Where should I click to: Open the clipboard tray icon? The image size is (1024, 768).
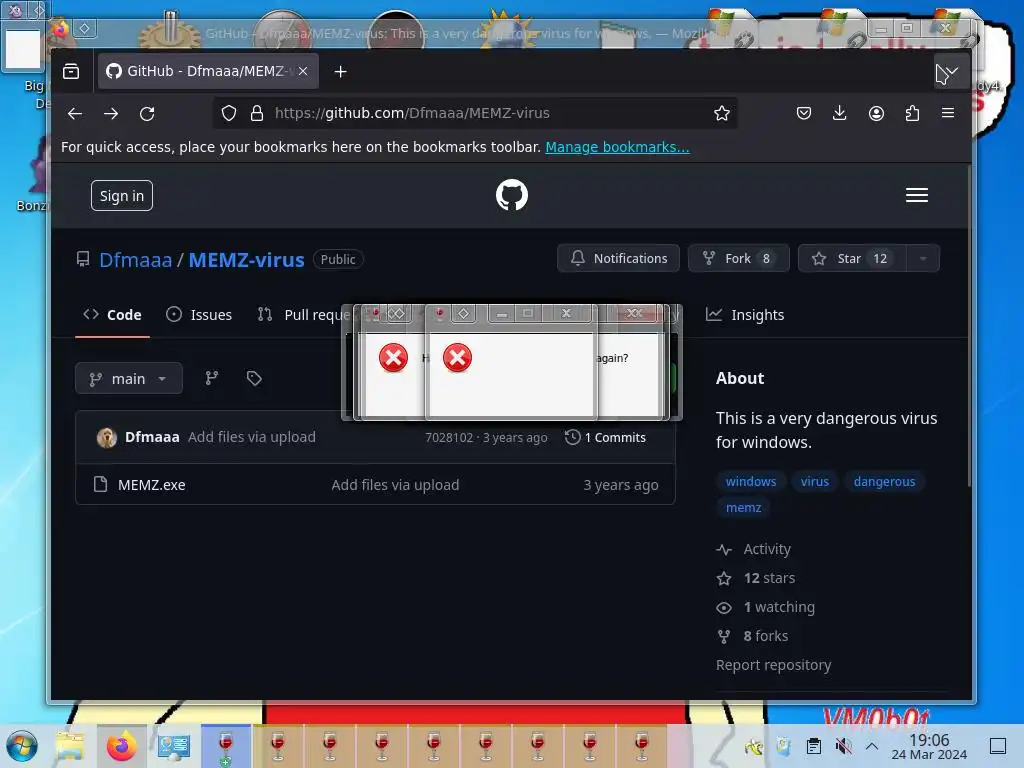pyautogui.click(x=814, y=746)
